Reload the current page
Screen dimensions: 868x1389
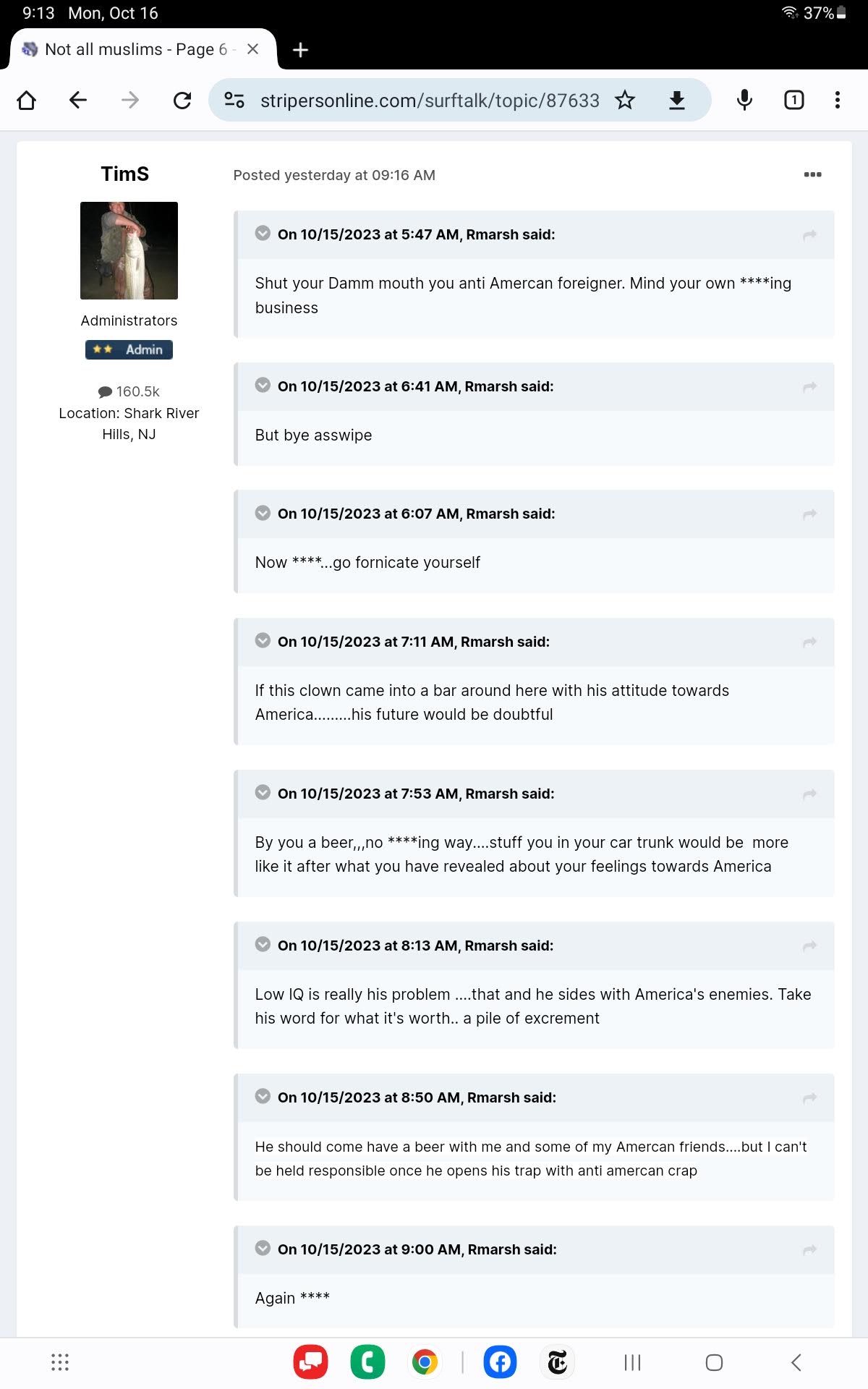coord(182,100)
